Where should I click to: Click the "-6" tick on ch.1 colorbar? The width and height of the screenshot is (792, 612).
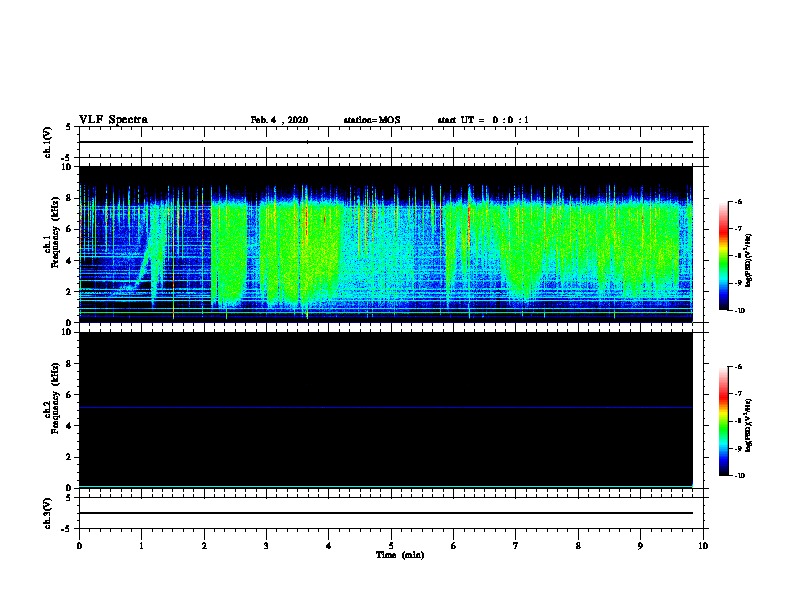(x=738, y=201)
